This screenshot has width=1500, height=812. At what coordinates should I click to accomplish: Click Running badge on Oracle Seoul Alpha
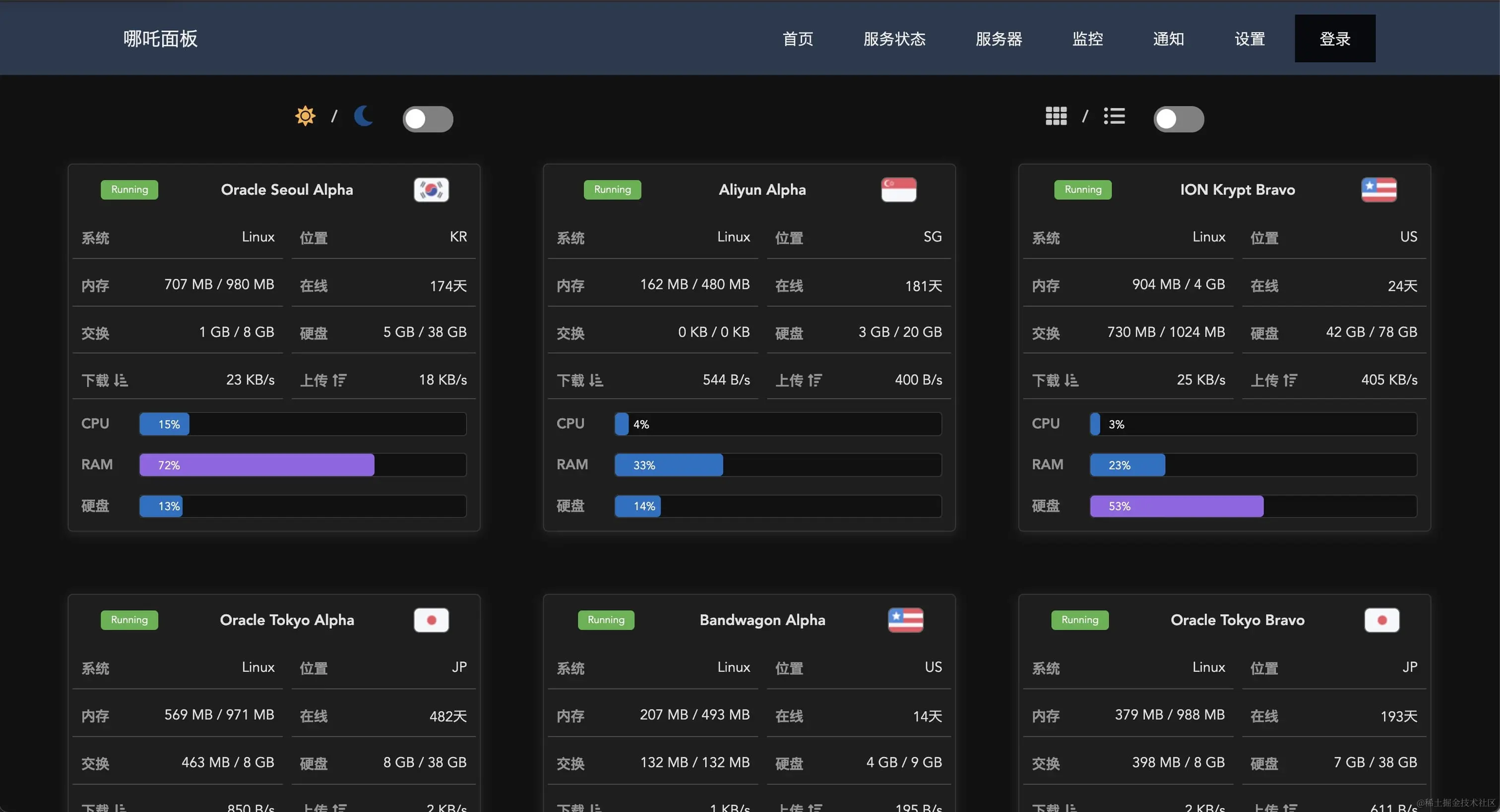point(129,190)
